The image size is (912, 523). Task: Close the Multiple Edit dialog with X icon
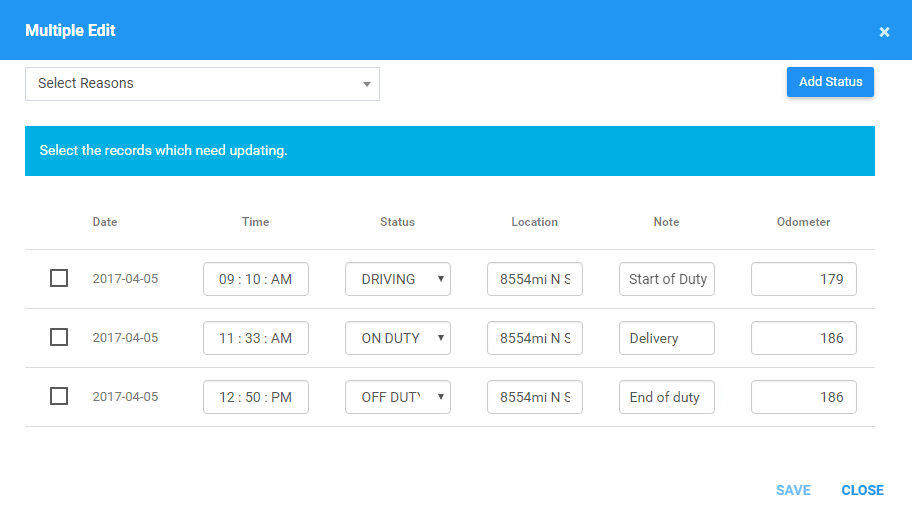884,32
